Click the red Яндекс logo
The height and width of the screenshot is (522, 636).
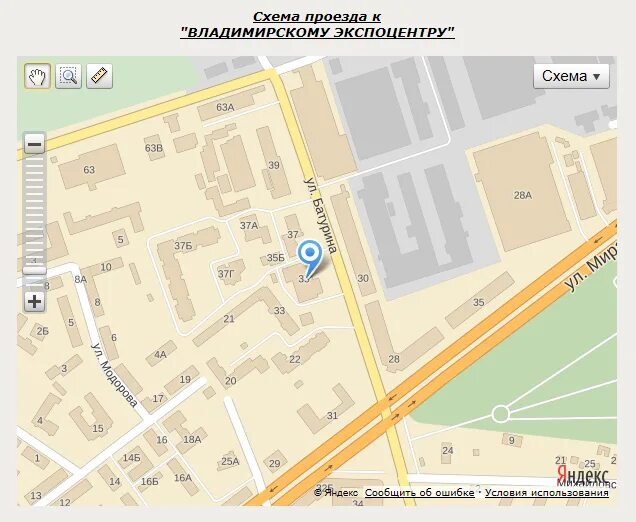[x=582, y=475]
